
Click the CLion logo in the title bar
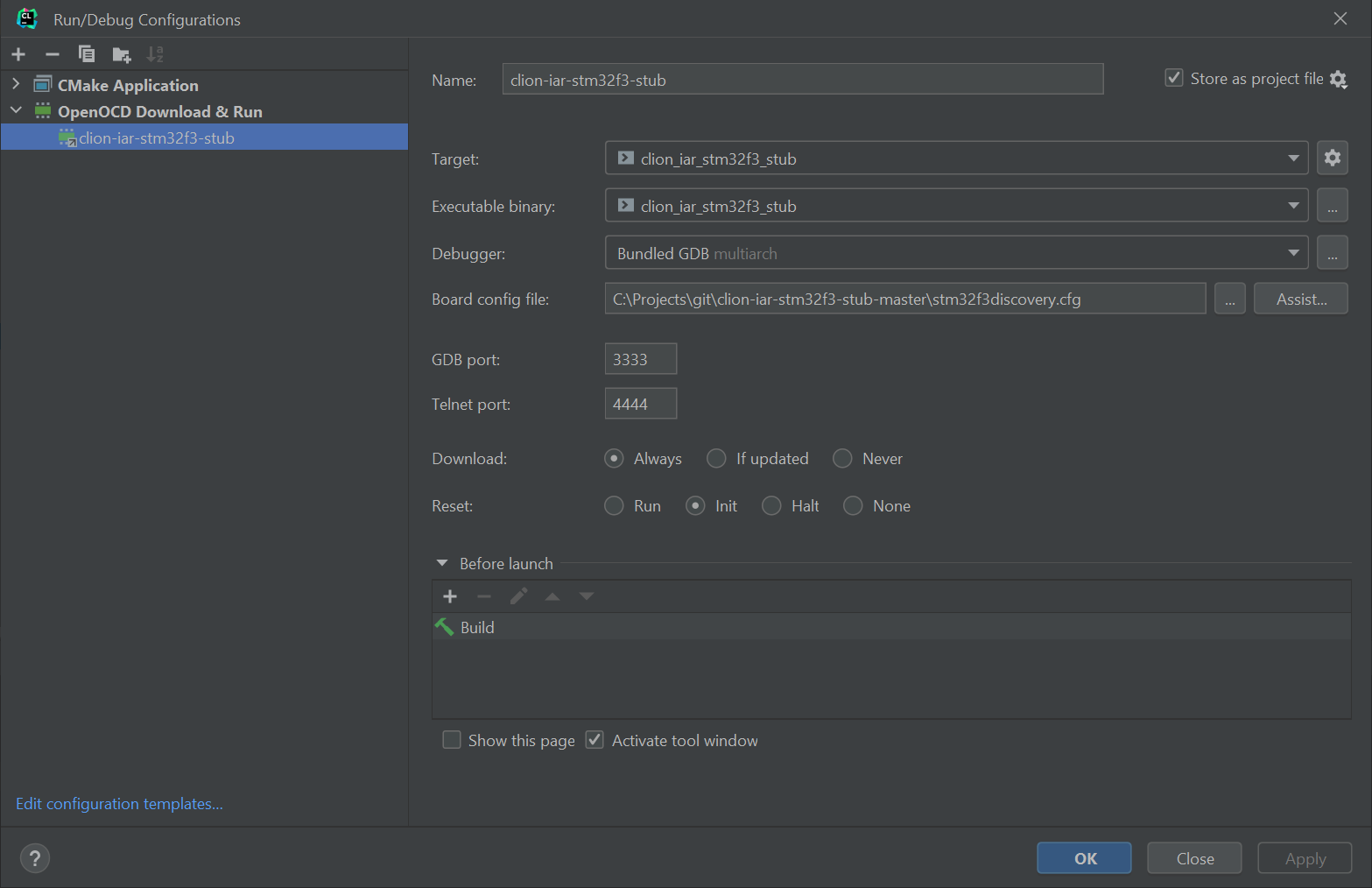27,18
